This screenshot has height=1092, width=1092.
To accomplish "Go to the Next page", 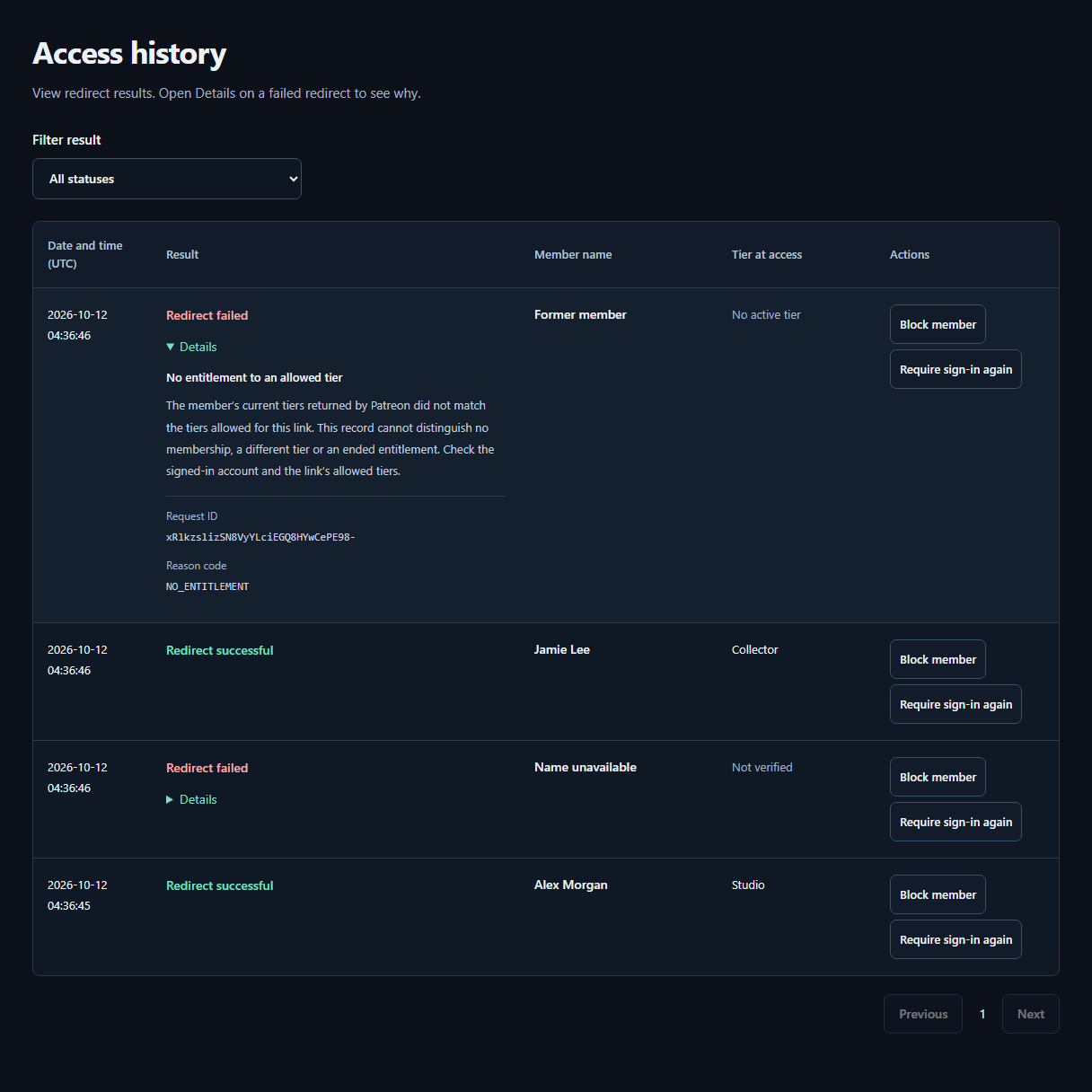I will click(1031, 1014).
